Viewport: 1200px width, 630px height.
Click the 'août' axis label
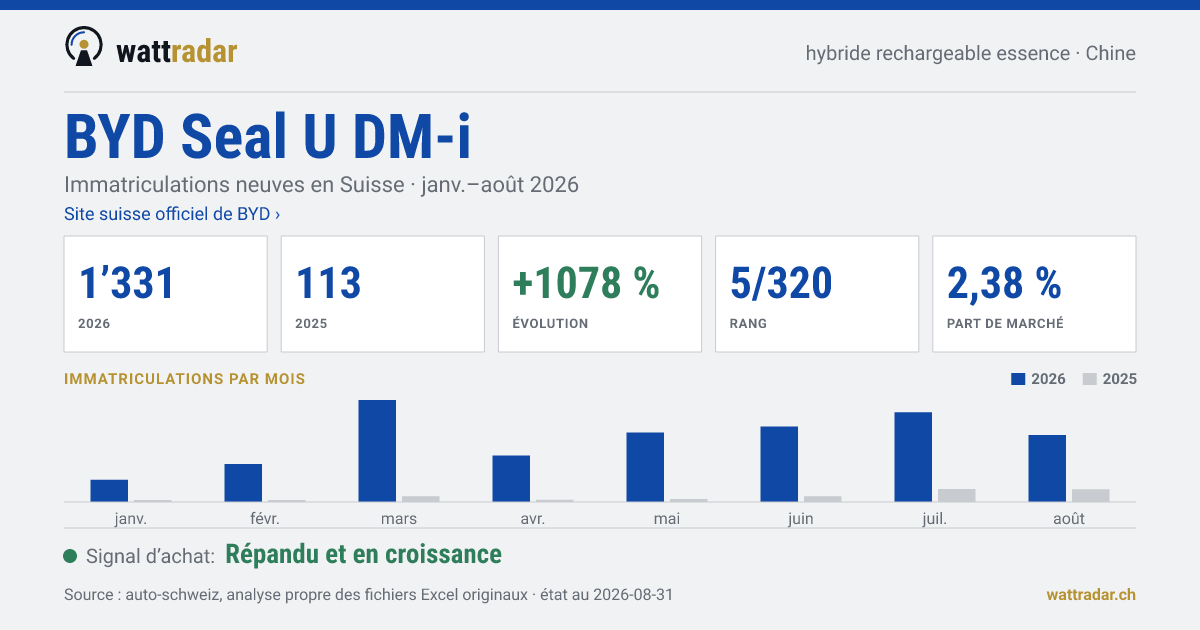pos(1069,518)
